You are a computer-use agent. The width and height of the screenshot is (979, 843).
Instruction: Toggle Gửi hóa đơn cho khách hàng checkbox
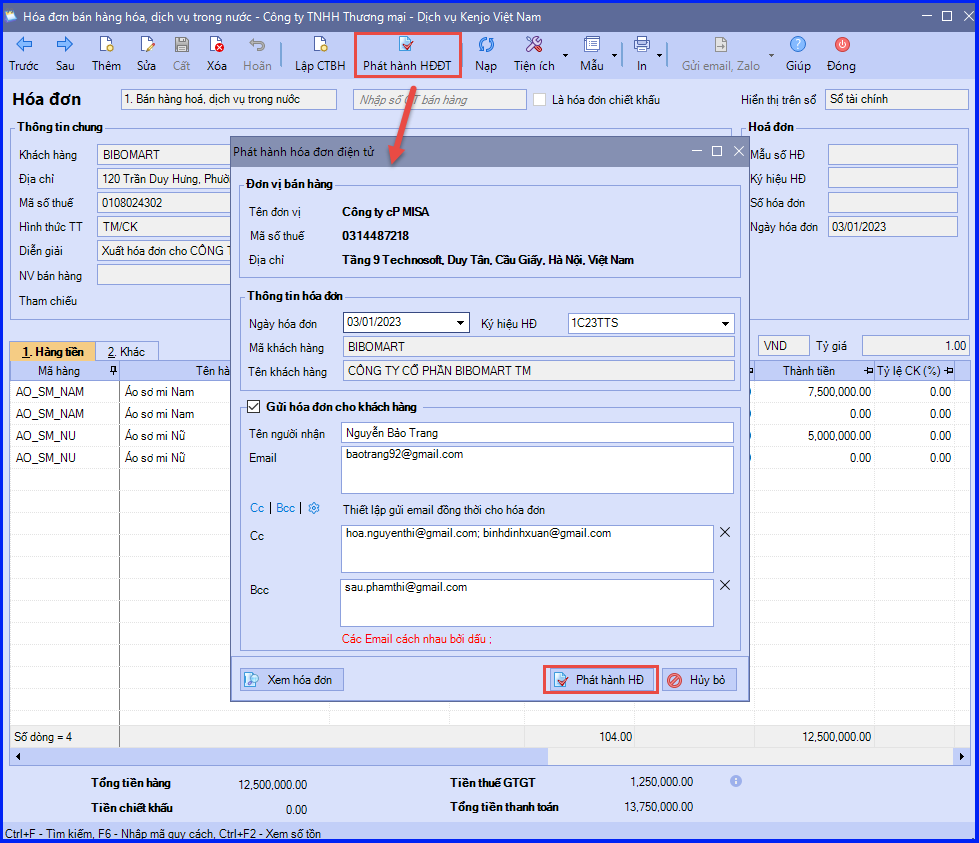click(x=253, y=407)
